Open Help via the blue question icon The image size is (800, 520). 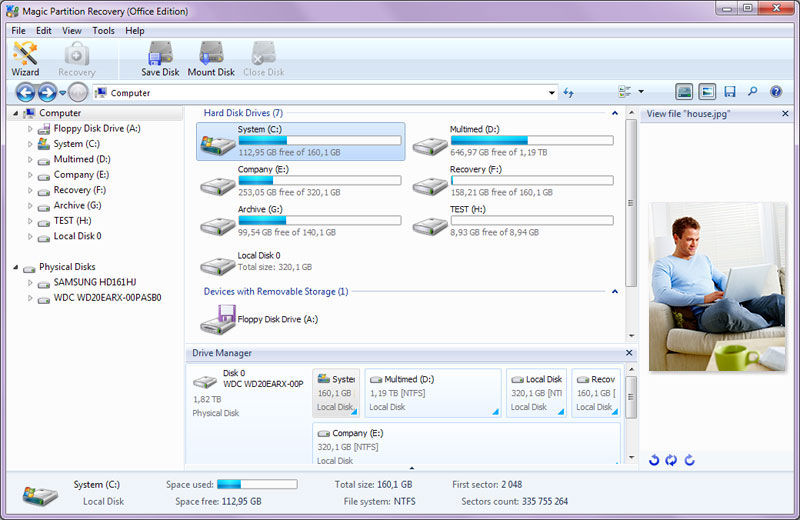[776, 92]
